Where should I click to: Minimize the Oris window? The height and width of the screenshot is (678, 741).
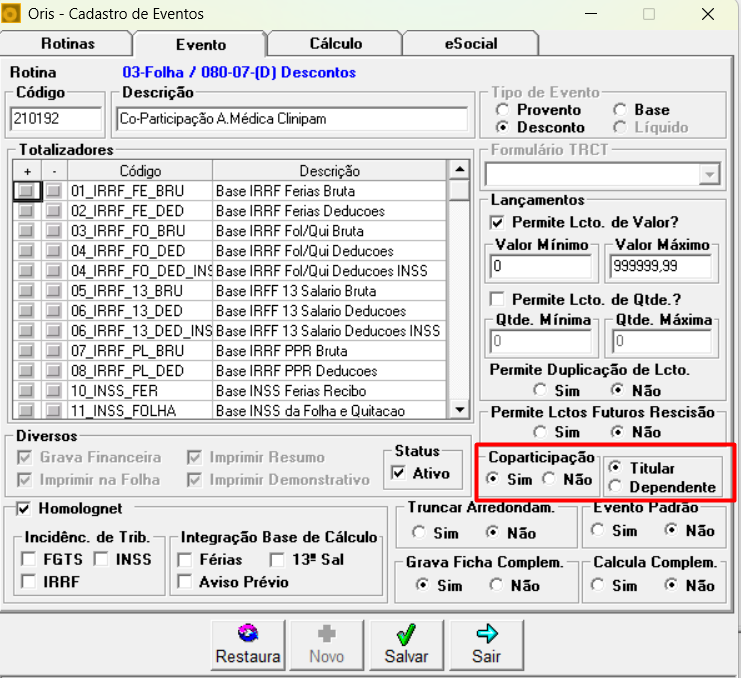(x=591, y=14)
